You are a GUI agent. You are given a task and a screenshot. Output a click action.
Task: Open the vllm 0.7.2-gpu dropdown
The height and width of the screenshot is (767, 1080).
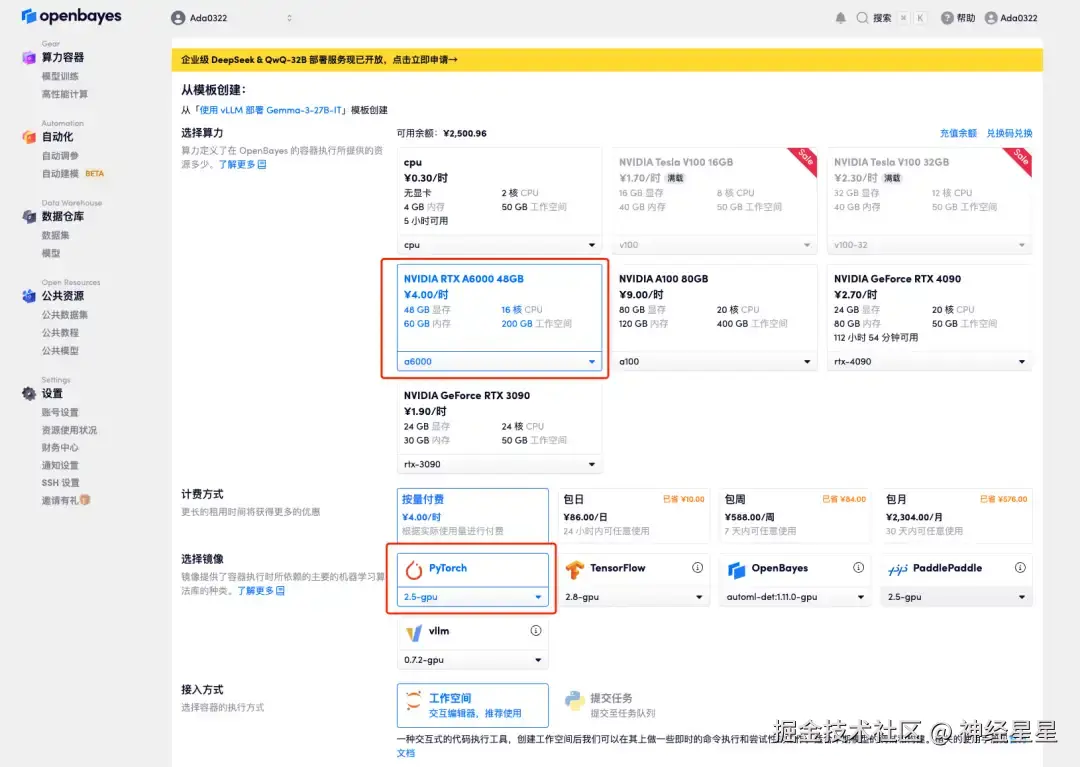coord(472,660)
